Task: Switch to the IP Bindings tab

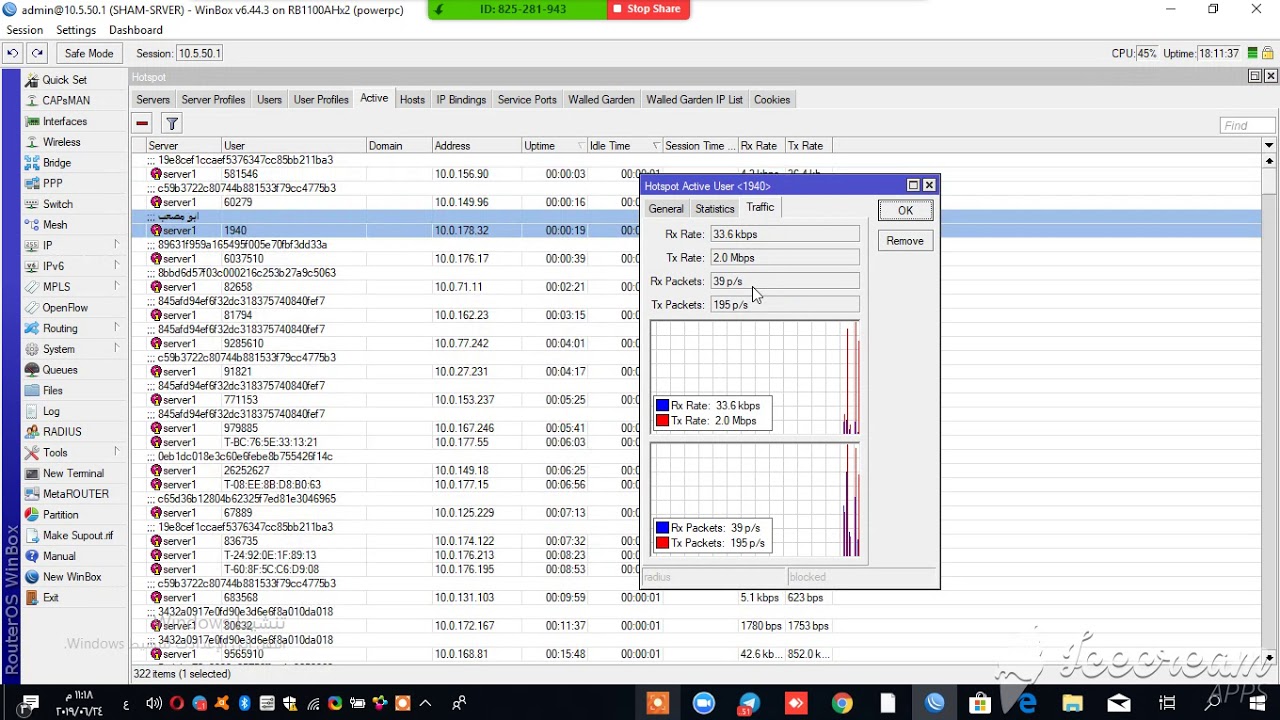Action: 461,100
